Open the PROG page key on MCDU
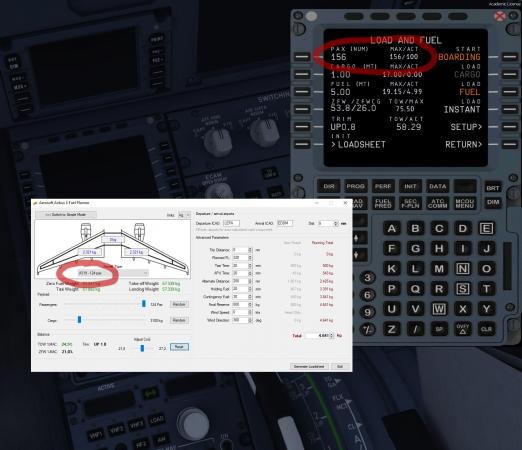Image resolution: width=522 pixels, height=450 pixels. tap(355, 186)
